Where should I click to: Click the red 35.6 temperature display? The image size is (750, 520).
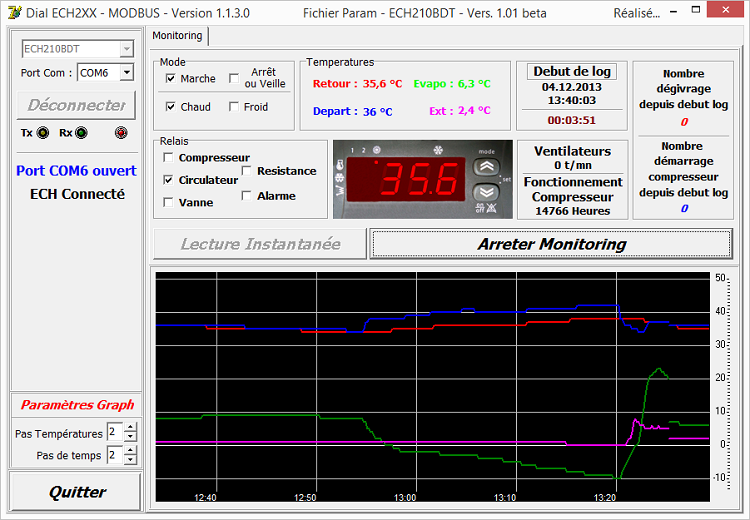coord(420,180)
